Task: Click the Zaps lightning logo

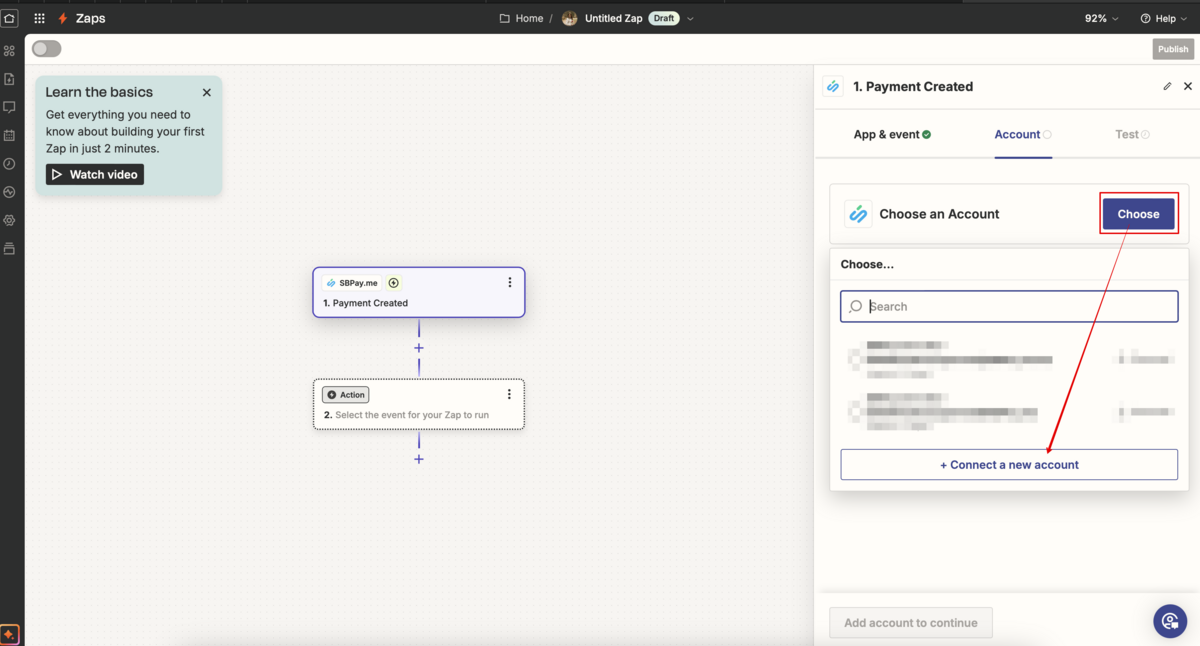Action: [64, 18]
